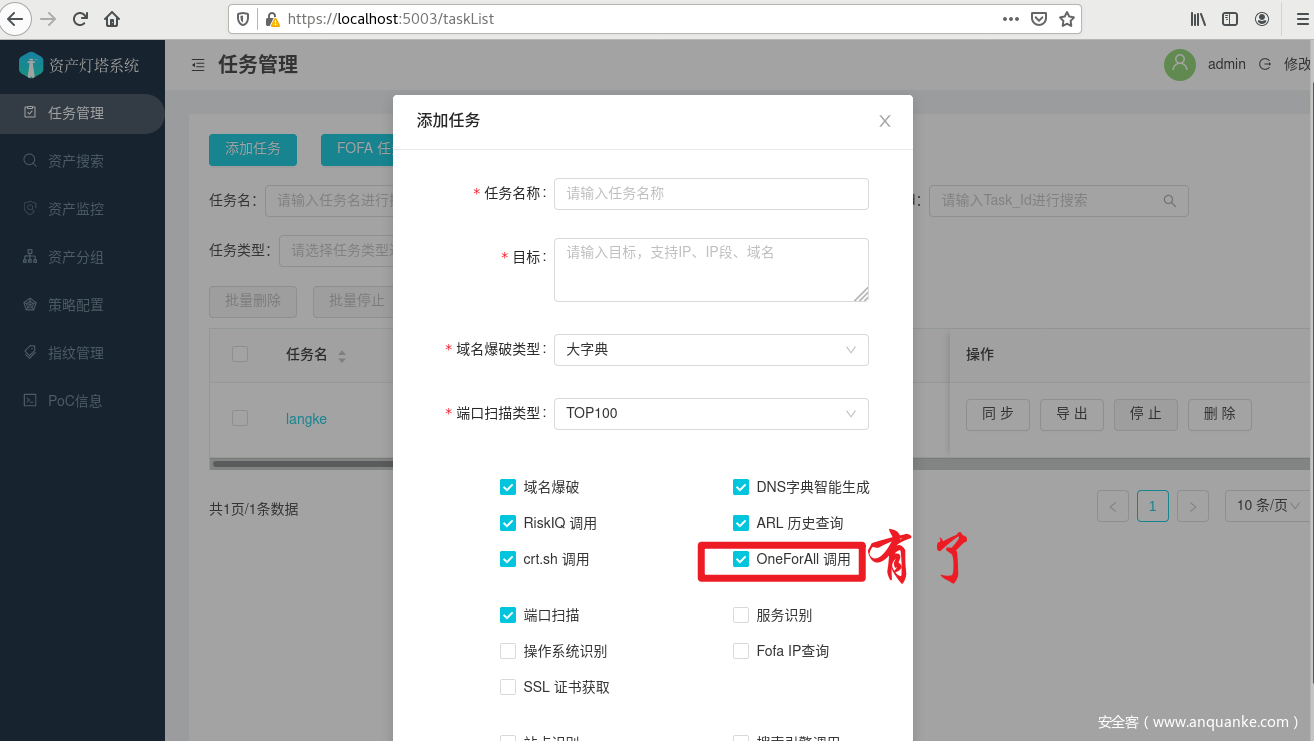The height and width of the screenshot is (741, 1314).
Task: Click the browser home icon
Action: [112, 19]
